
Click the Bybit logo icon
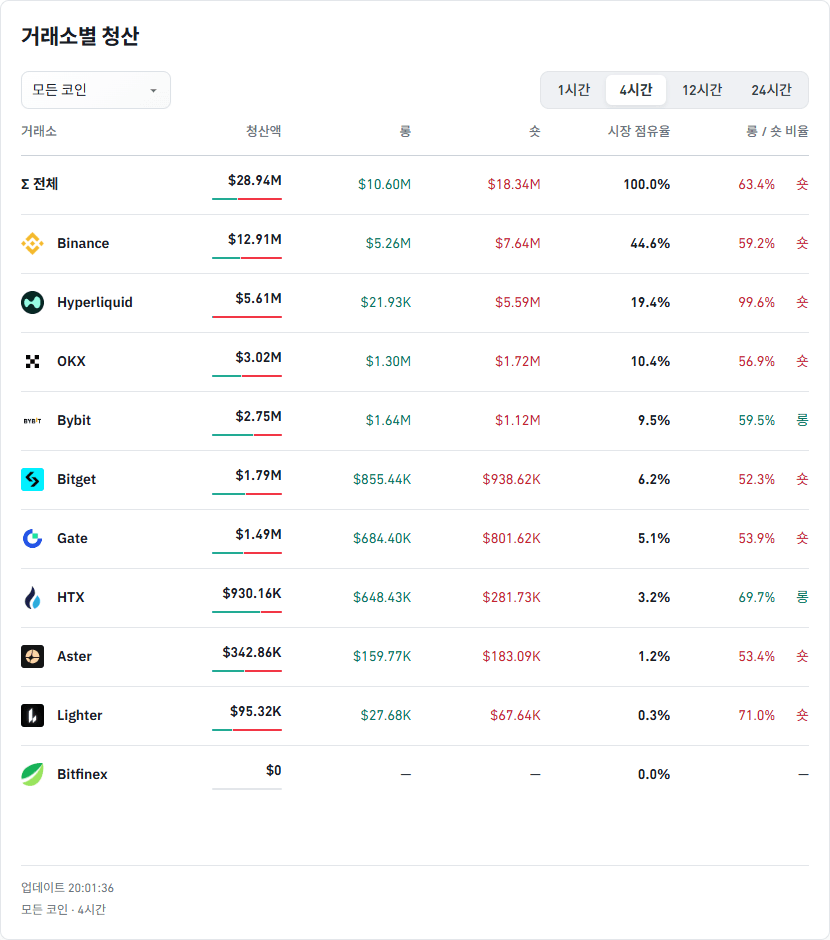pyautogui.click(x=32, y=421)
